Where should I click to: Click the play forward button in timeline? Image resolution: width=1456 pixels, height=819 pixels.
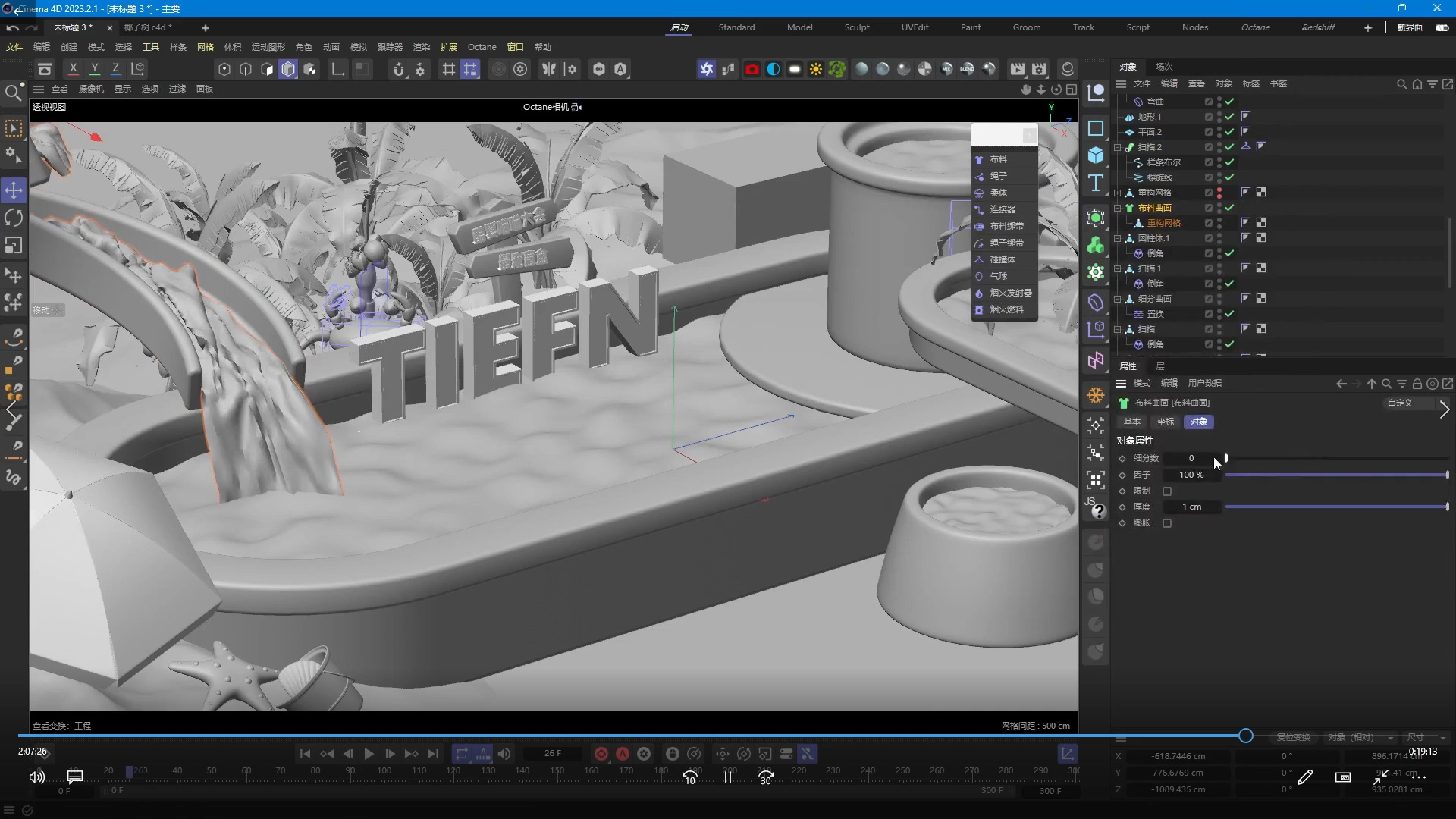[369, 754]
